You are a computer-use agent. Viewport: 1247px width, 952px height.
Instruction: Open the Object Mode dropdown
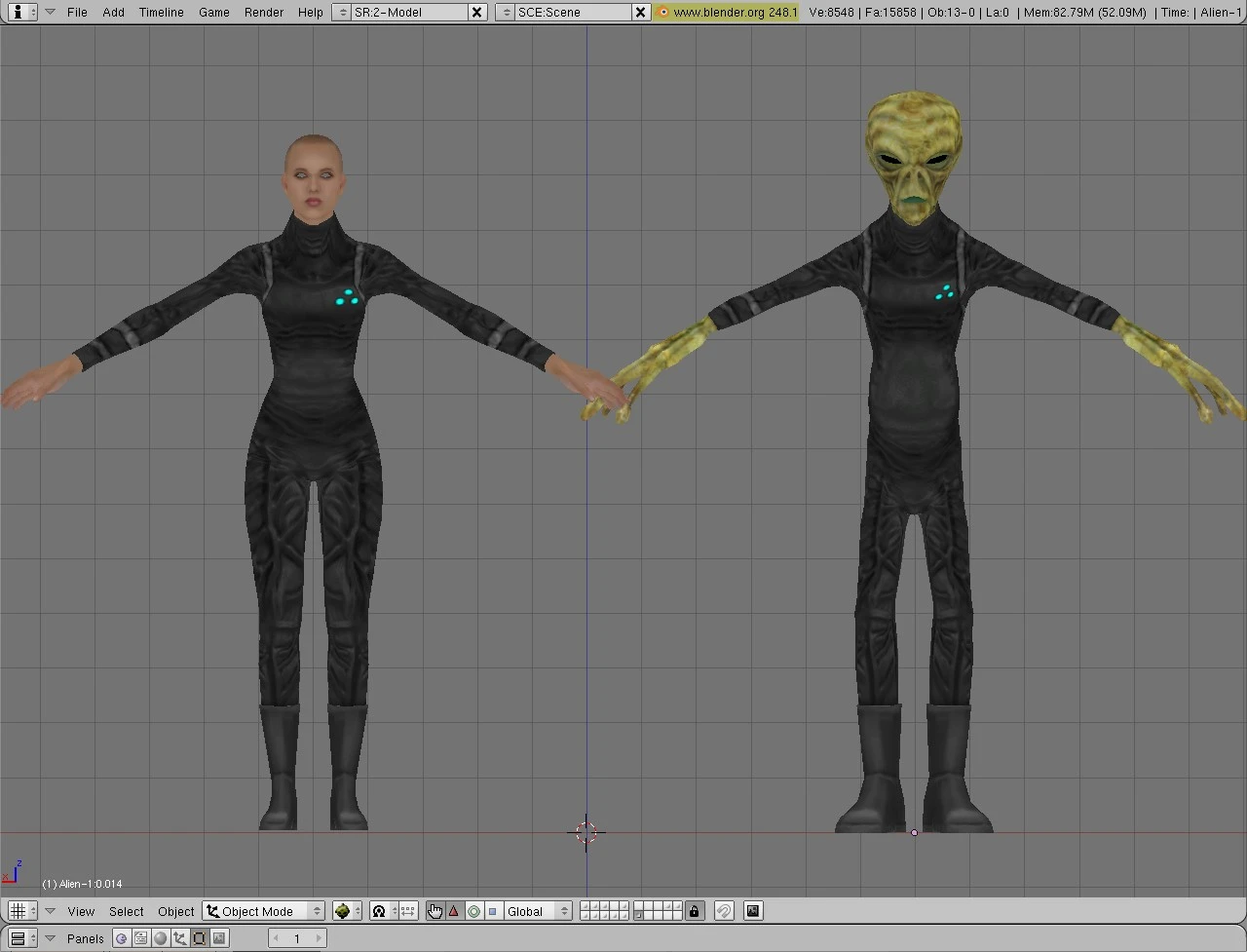(x=263, y=911)
